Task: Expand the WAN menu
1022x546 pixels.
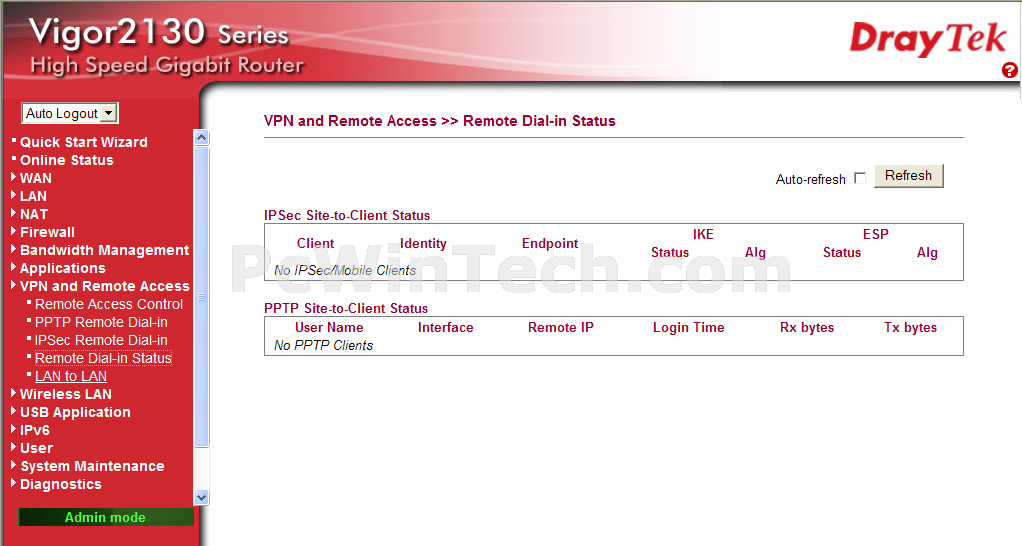Action: click(35, 178)
